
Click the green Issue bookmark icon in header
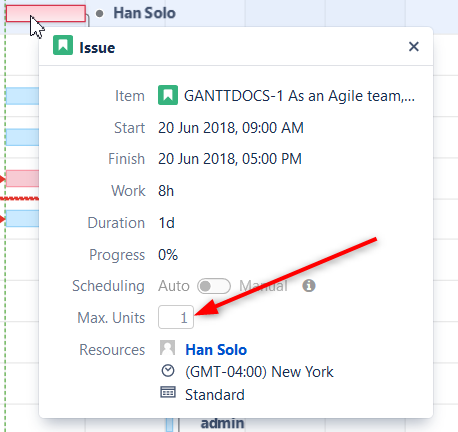(x=63, y=45)
